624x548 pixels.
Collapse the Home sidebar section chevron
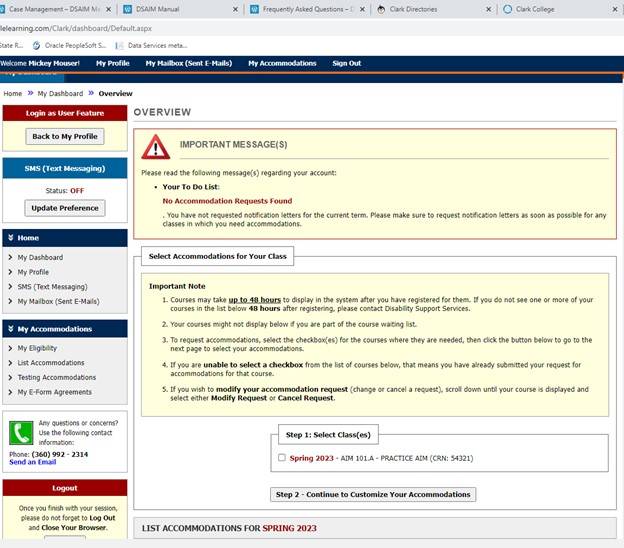pyautogui.click(x=11, y=238)
